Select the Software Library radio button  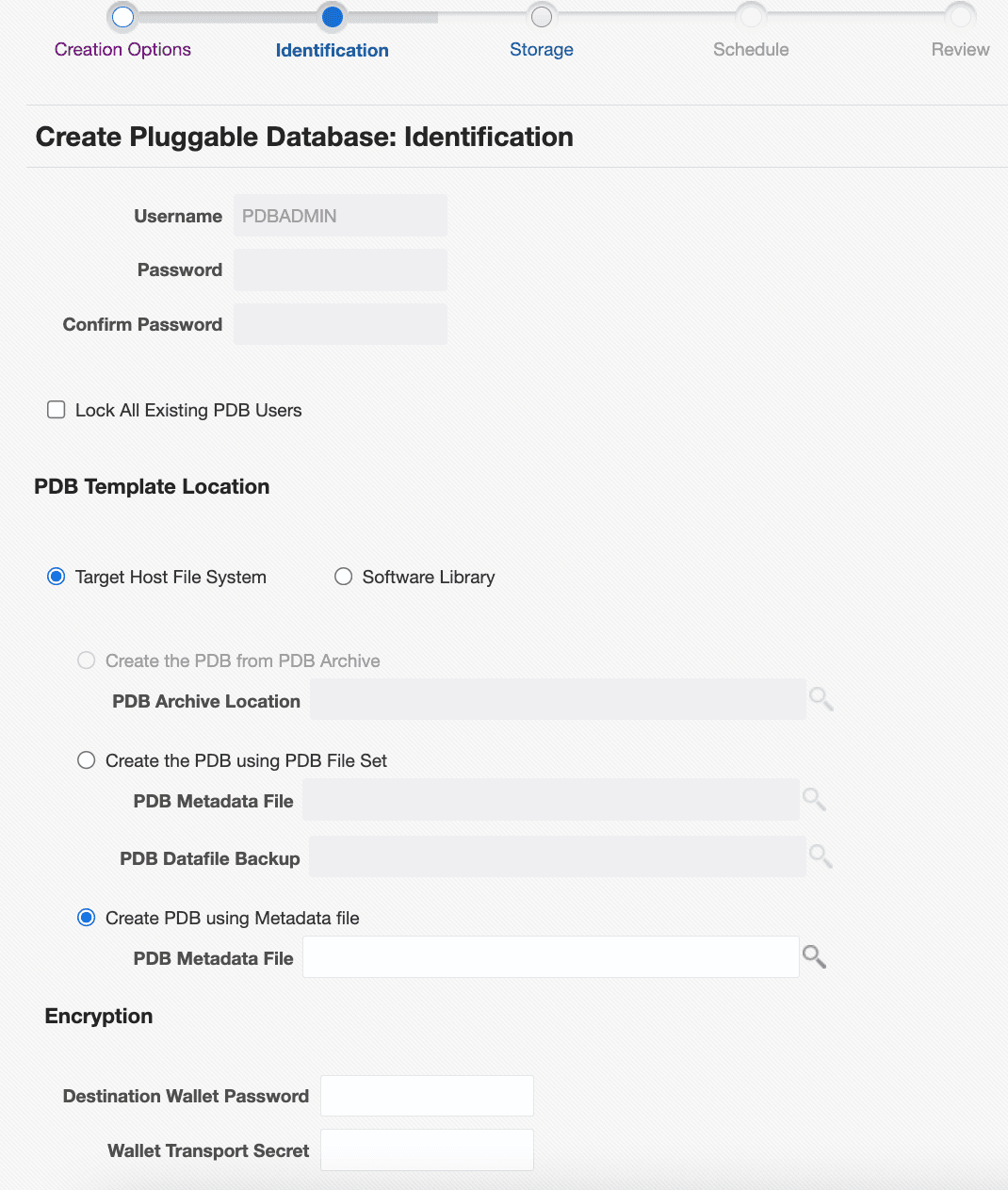pos(344,577)
